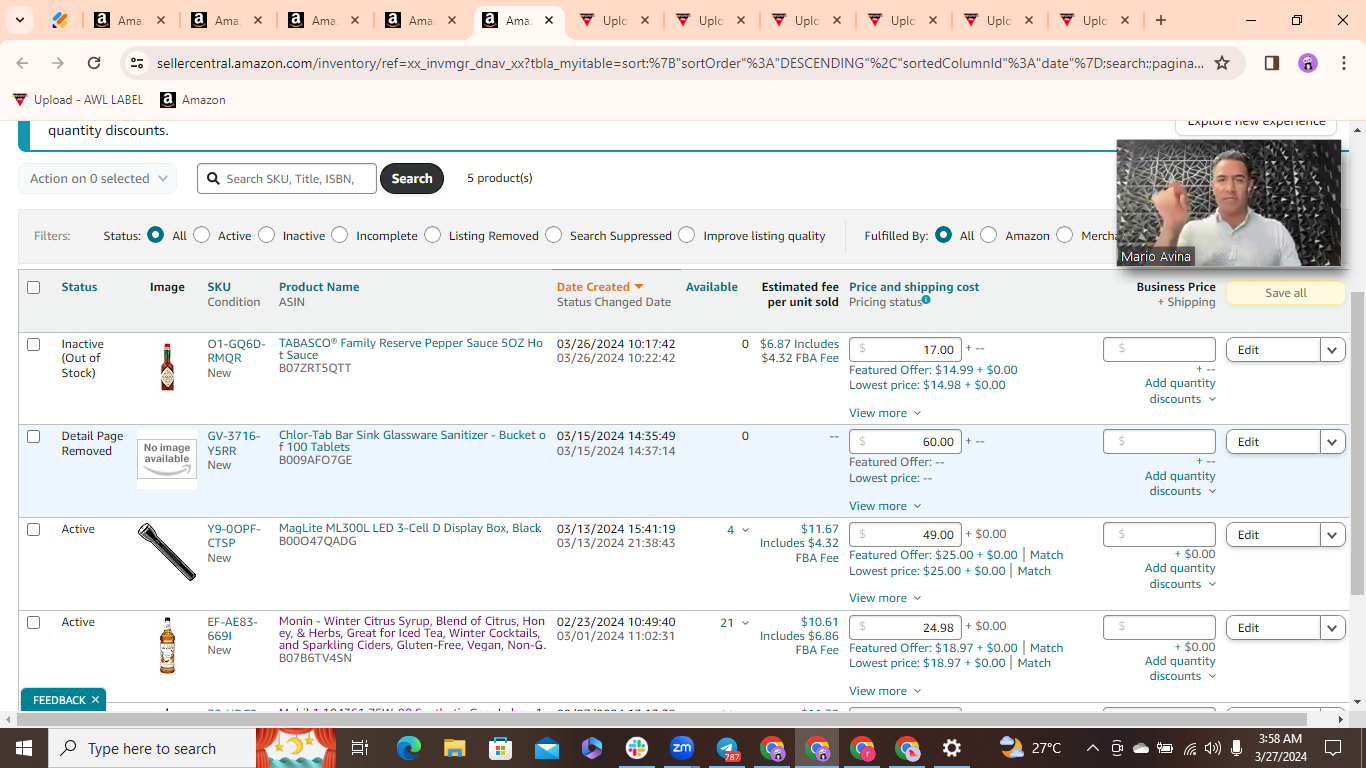Open SKU link Y9-0OPF-CTSP
Screen dimensions: 1366x768
pos(236,536)
